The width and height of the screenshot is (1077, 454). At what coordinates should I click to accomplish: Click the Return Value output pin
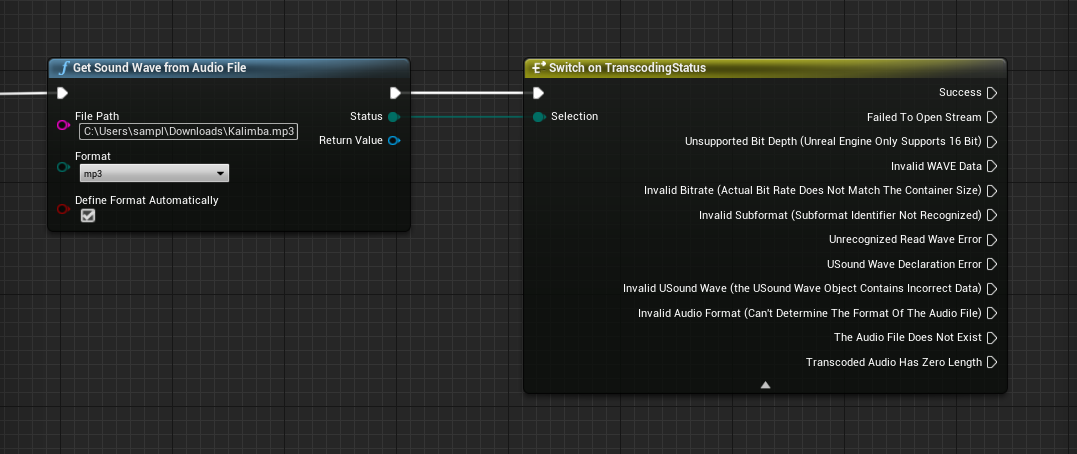pyautogui.click(x=394, y=141)
